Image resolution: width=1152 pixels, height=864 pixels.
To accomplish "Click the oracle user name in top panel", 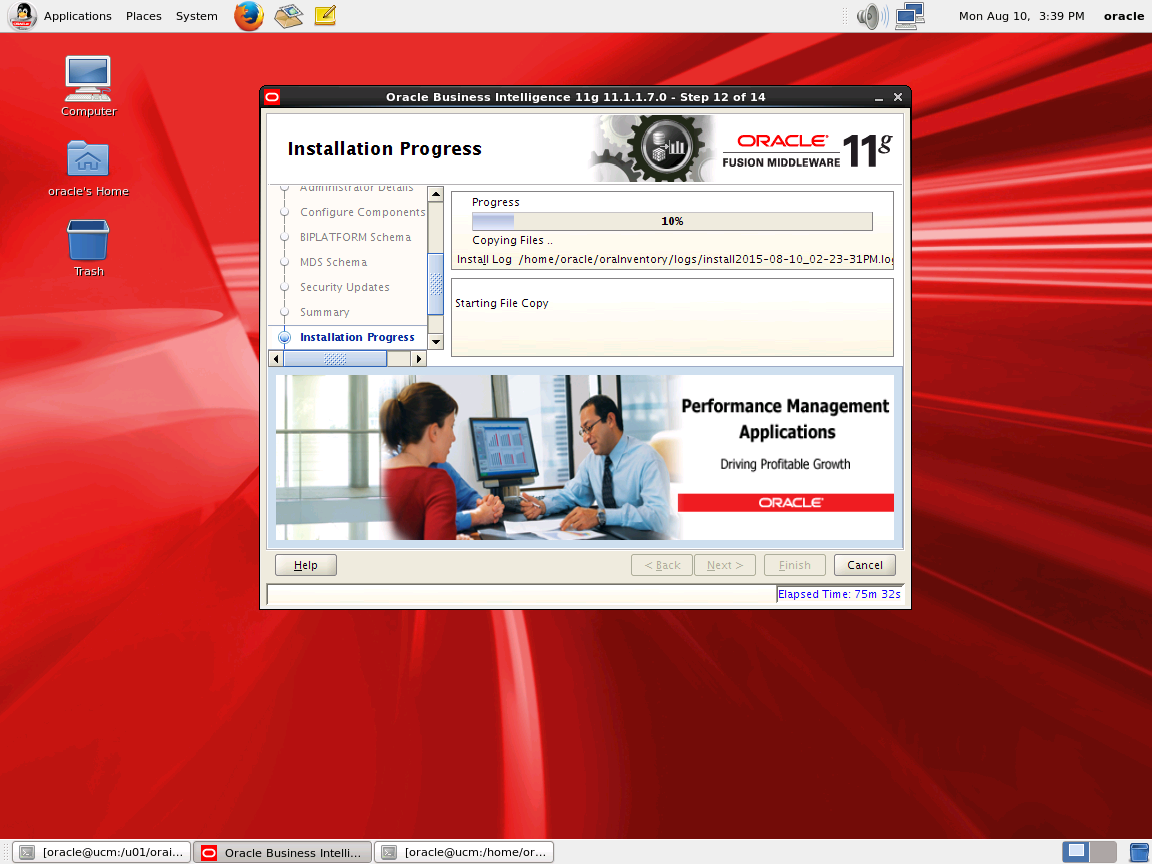I will click(1123, 15).
